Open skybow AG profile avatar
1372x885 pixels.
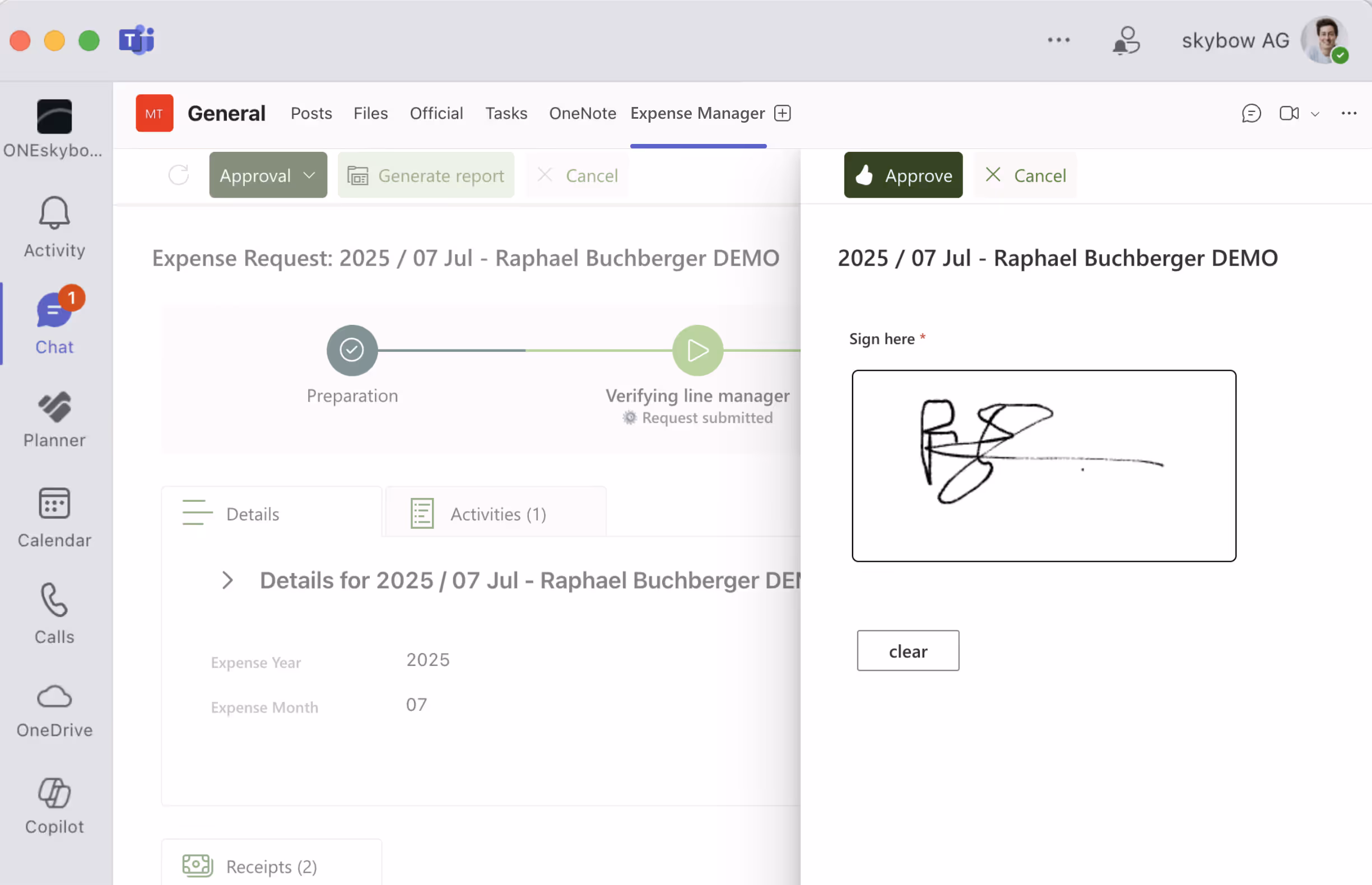tap(1324, 40)
